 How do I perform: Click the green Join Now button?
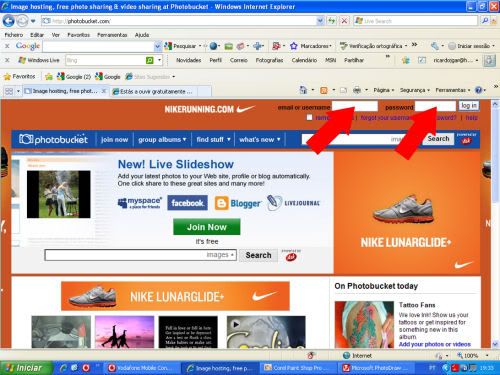point(207,227)
